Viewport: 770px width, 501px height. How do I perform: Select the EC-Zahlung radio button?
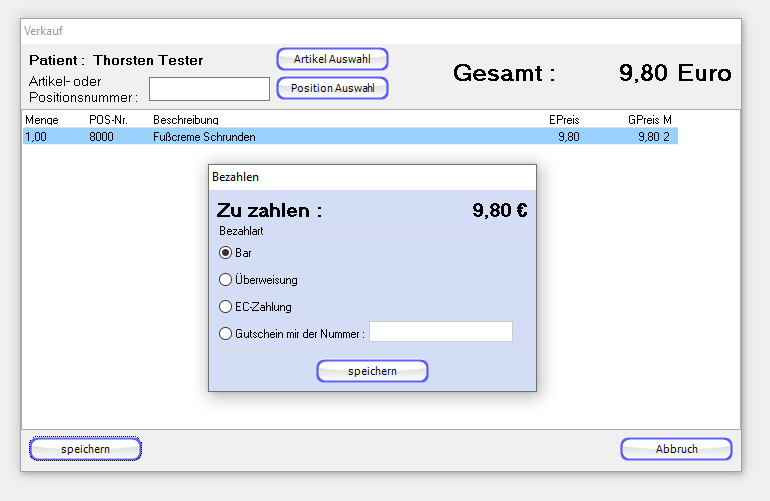[226, 307]
